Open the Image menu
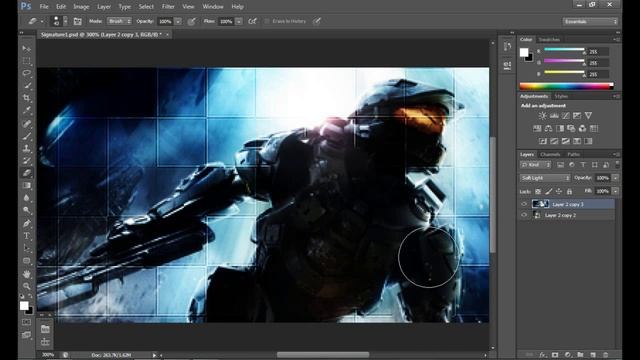Image resolution: width=640 pixels, height=360 pixels. coord(81,7)
